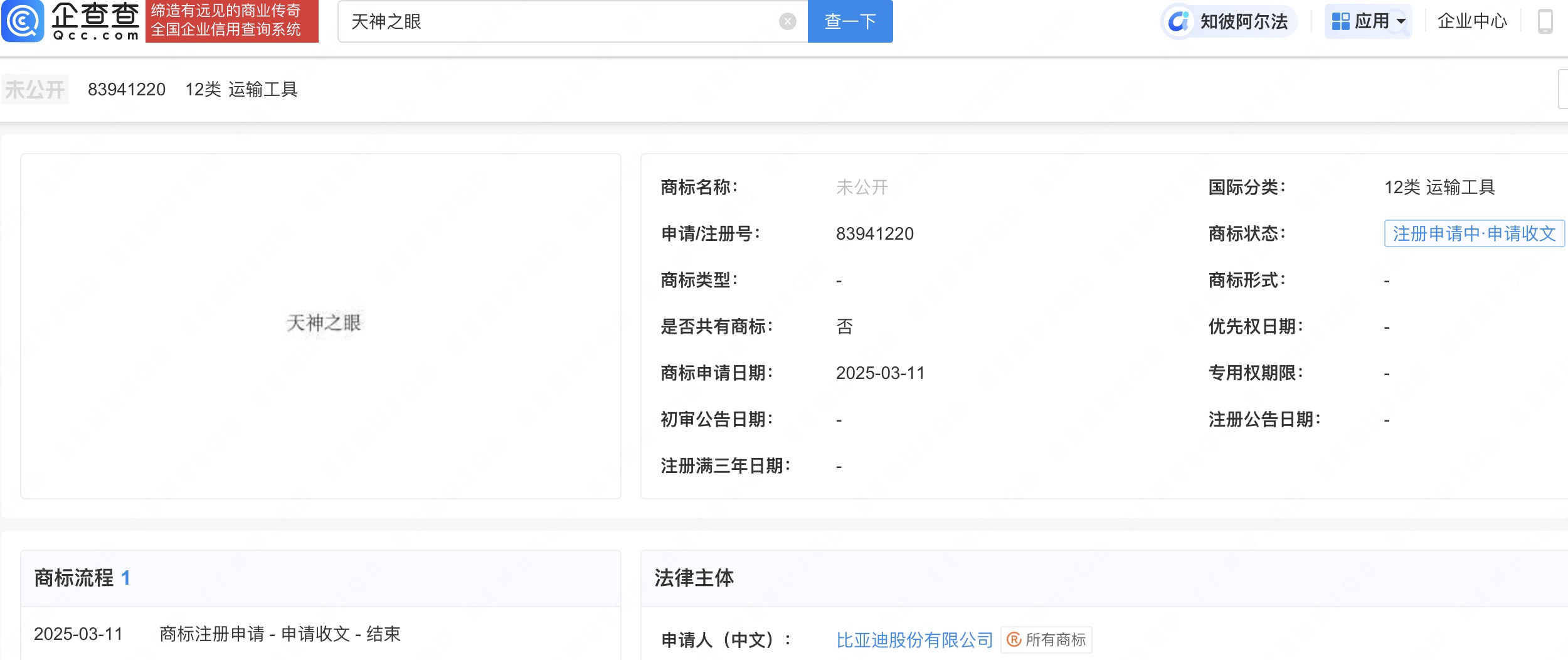Click 12类 运输工具 in the title bar
This screenshot has height=660, width=1568.
pyautogui.click(x=241, y=89)
